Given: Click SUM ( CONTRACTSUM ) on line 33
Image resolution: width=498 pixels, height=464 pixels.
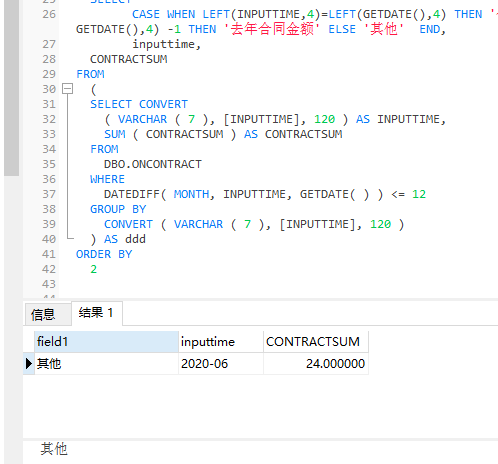Looking at the screenshot, I should 170,134.
